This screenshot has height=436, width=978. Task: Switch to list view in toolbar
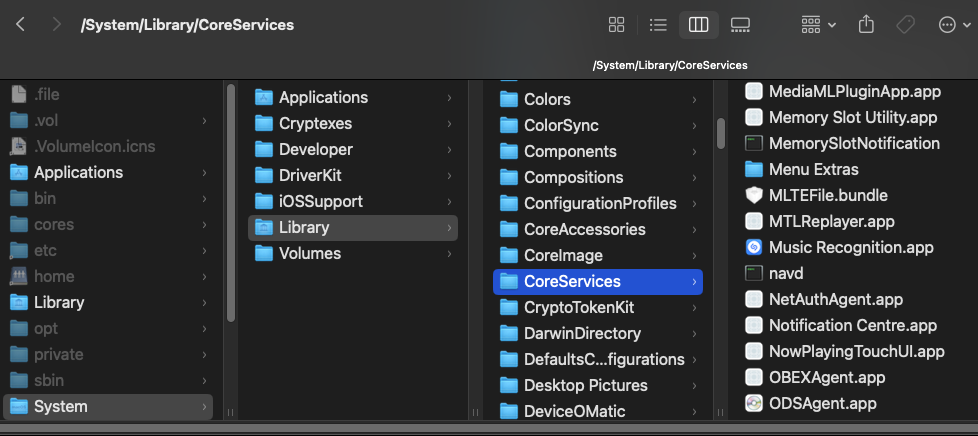(658, 25)
